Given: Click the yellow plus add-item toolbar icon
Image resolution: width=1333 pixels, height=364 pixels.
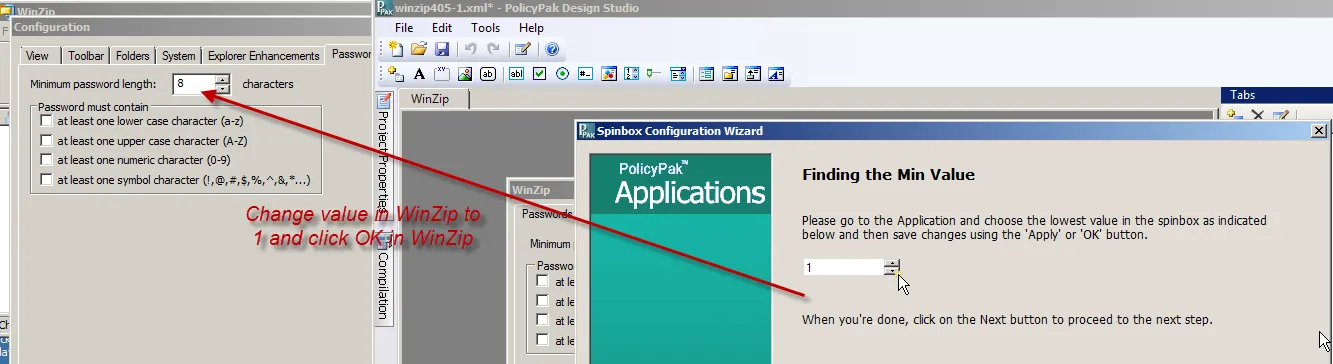Looking at the screenshot, I should (396, 73).
